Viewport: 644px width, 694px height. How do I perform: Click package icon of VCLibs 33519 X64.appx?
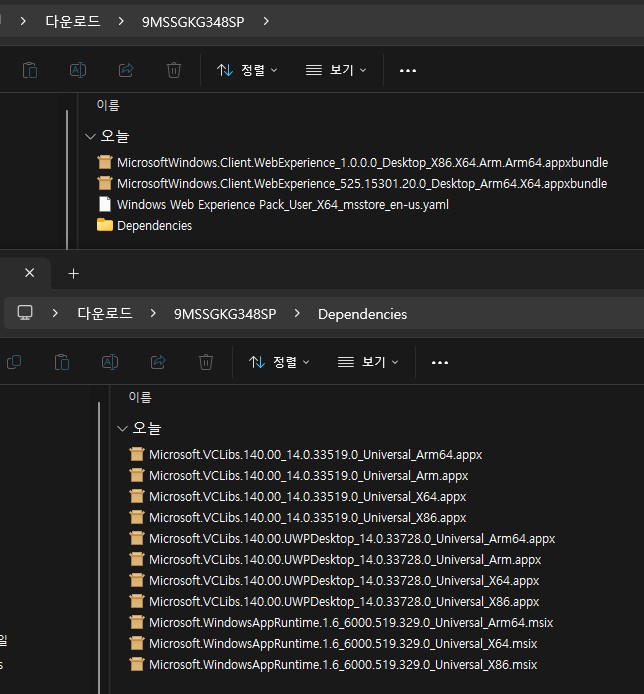point(137,496)
